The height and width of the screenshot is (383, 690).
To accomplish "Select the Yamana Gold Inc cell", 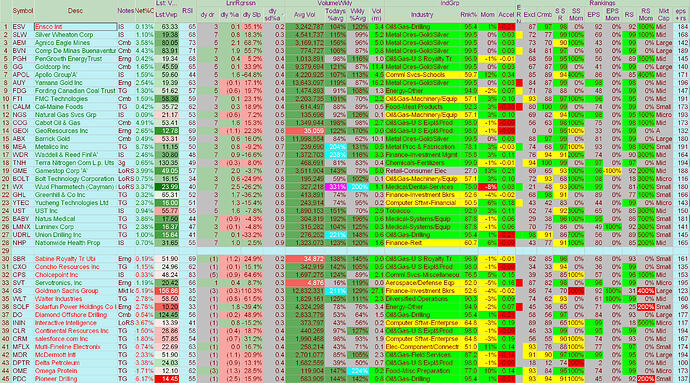I will (x=75, y=83).
